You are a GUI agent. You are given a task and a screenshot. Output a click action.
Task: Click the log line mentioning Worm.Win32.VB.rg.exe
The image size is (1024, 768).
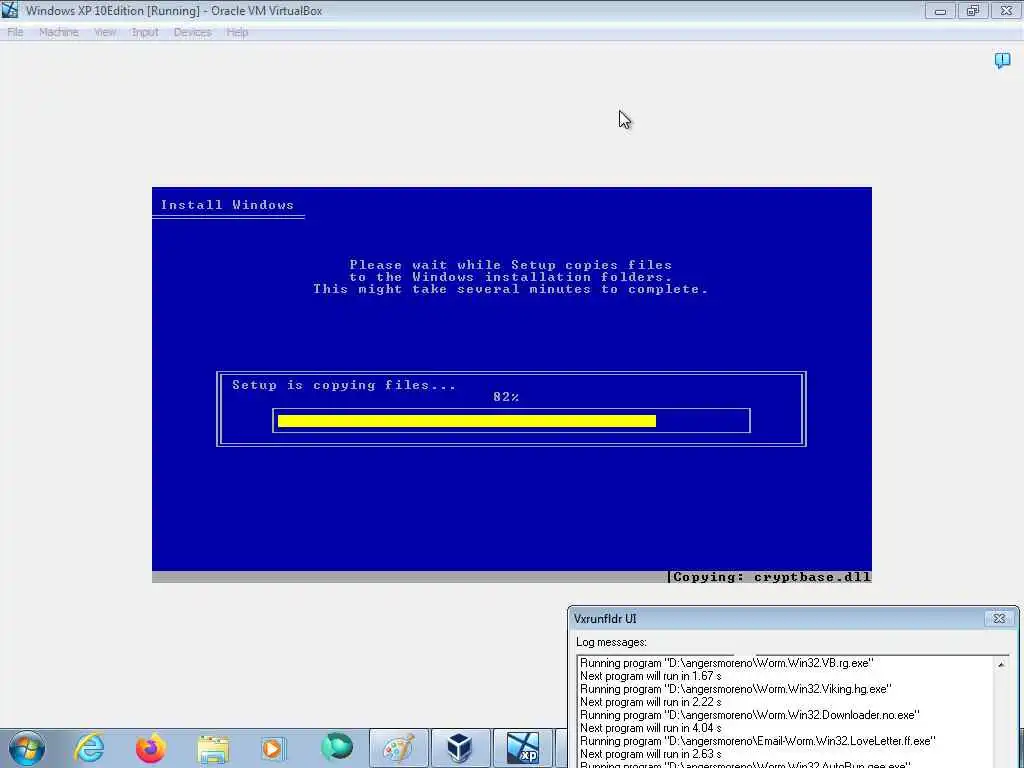(x=726, y=663)
